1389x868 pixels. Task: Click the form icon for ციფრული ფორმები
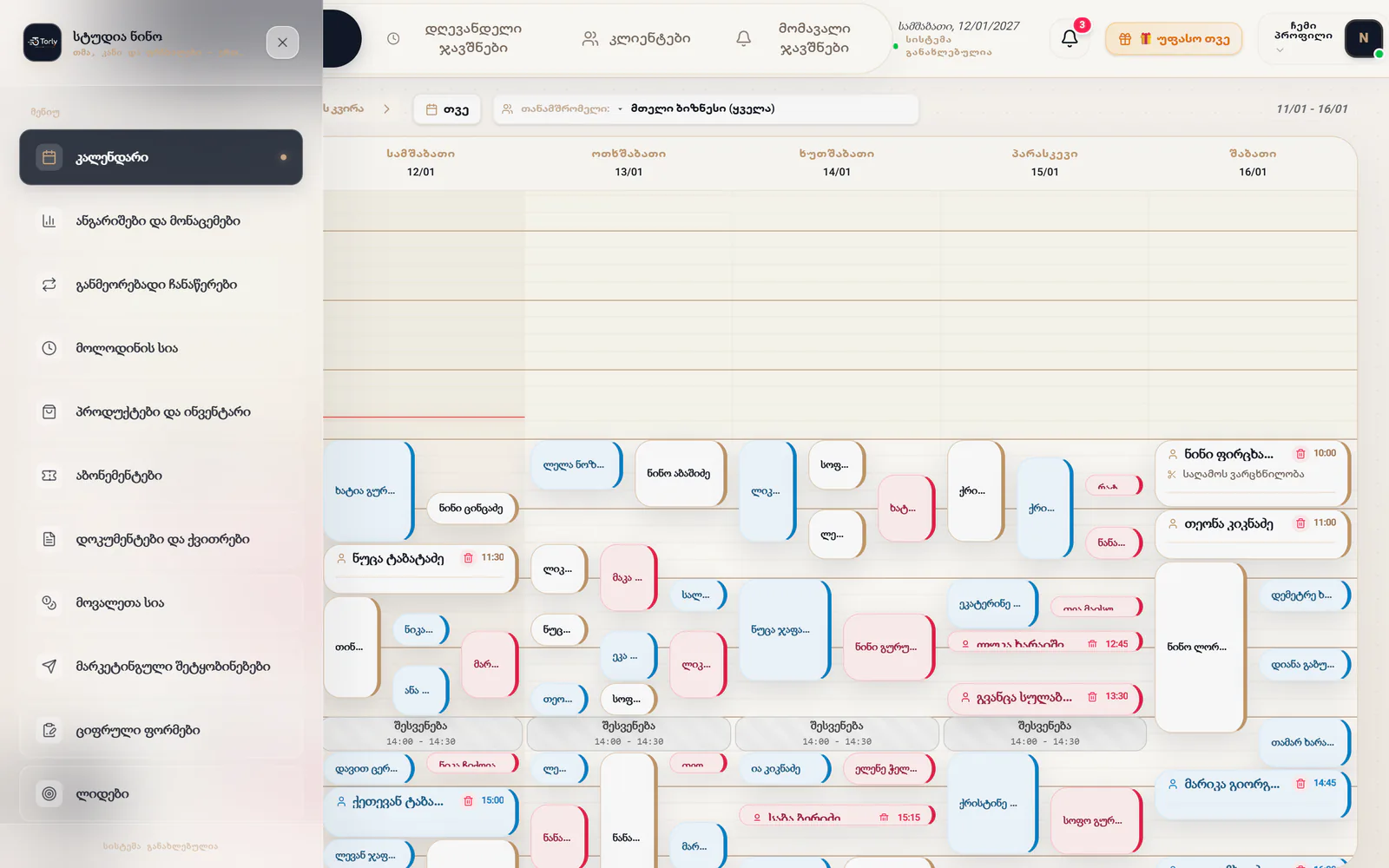click(x=49, y=730)
